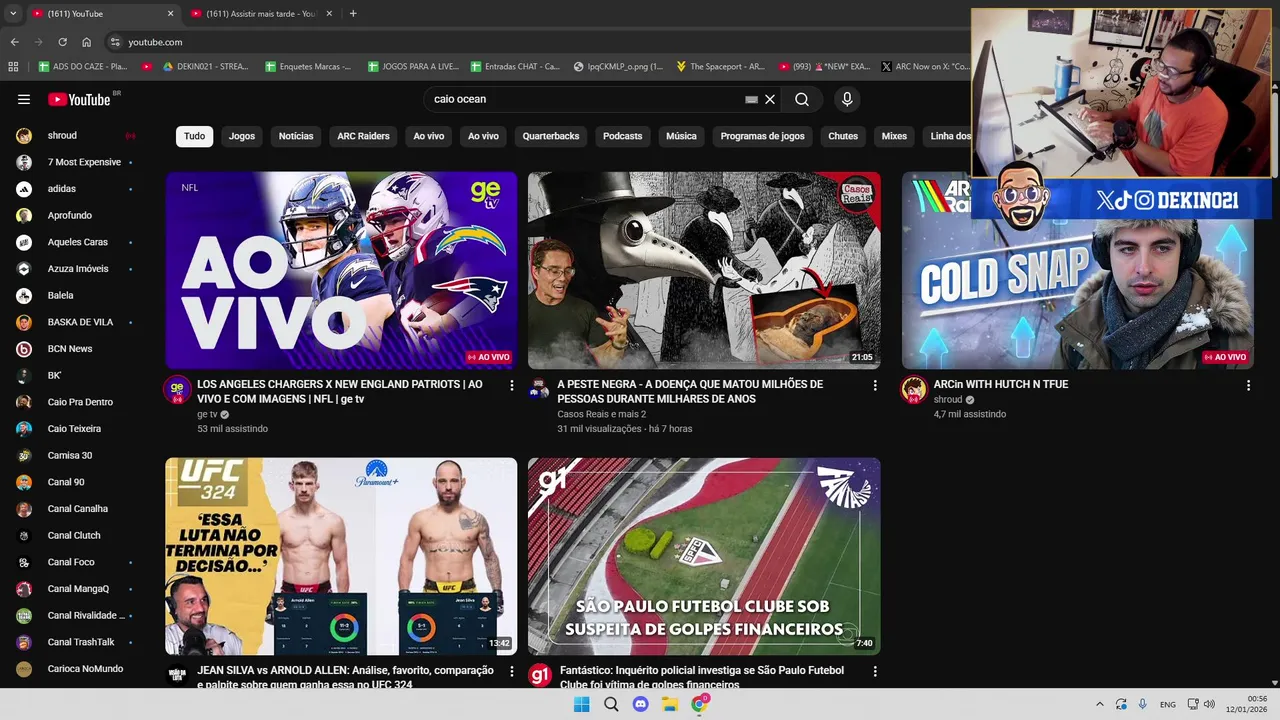Click the shroud channel avatar under video
This screenshot has height=720, width=1280.
[914, 390]
